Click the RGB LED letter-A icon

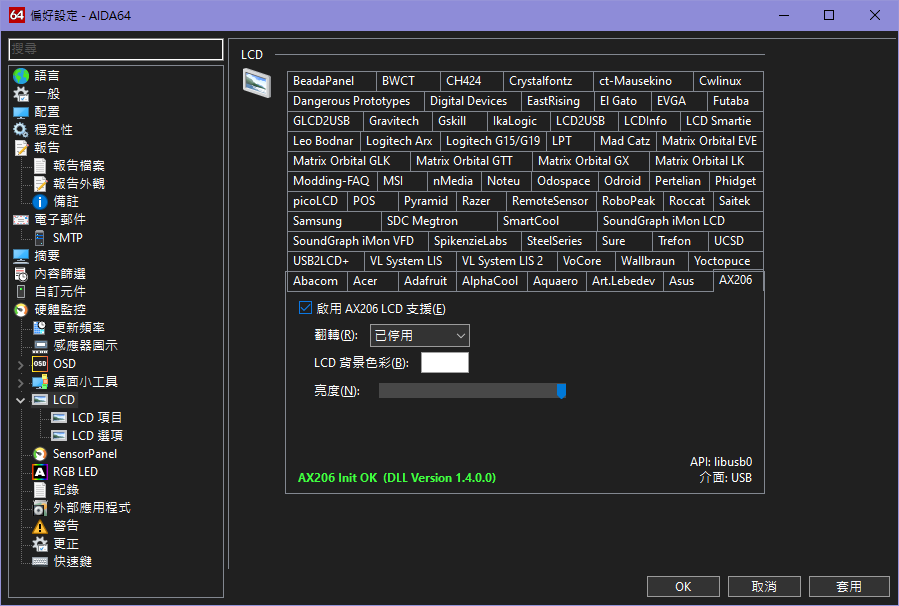40,472
